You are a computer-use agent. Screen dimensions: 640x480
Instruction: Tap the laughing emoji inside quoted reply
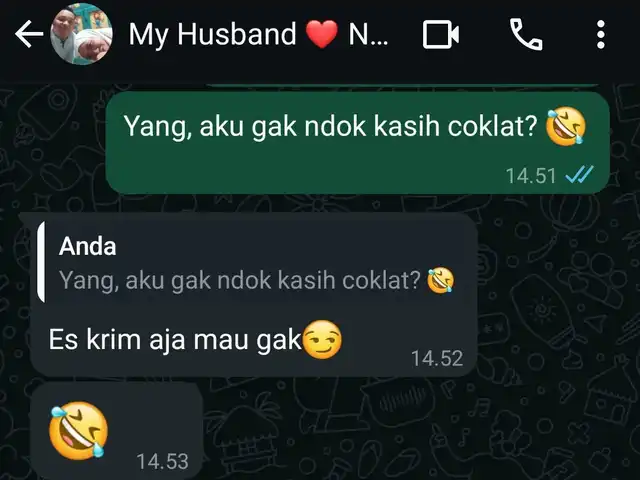(x=441, y=281)
